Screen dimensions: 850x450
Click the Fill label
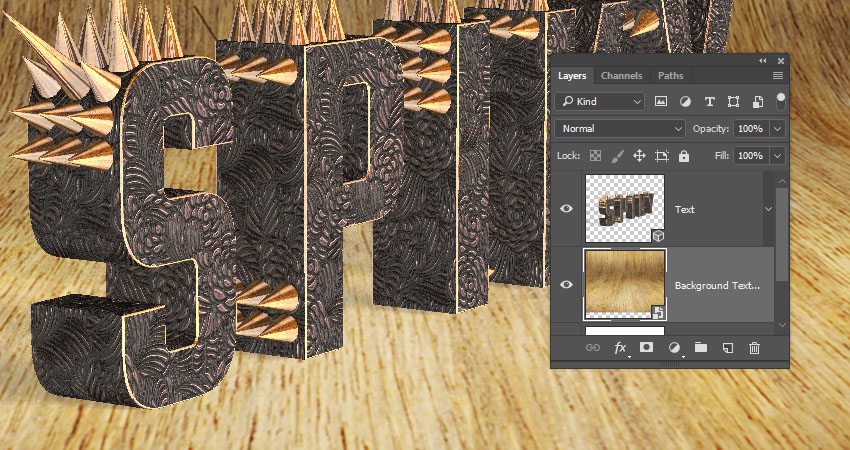pyautogui.click(x=722, y=156)
